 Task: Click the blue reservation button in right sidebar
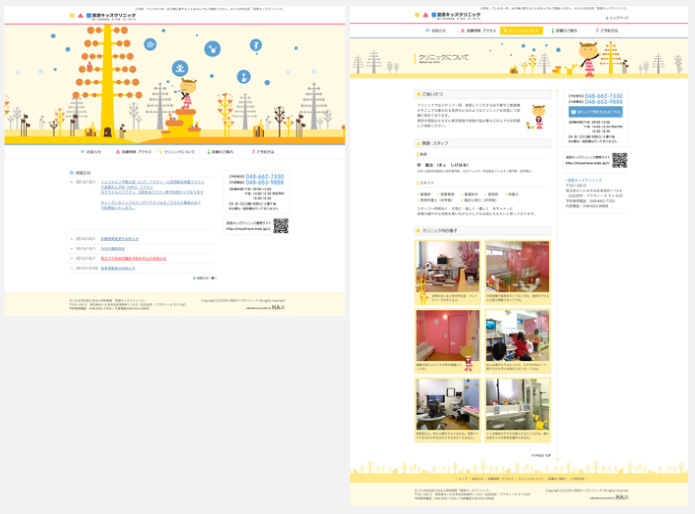tap(596, 112)
